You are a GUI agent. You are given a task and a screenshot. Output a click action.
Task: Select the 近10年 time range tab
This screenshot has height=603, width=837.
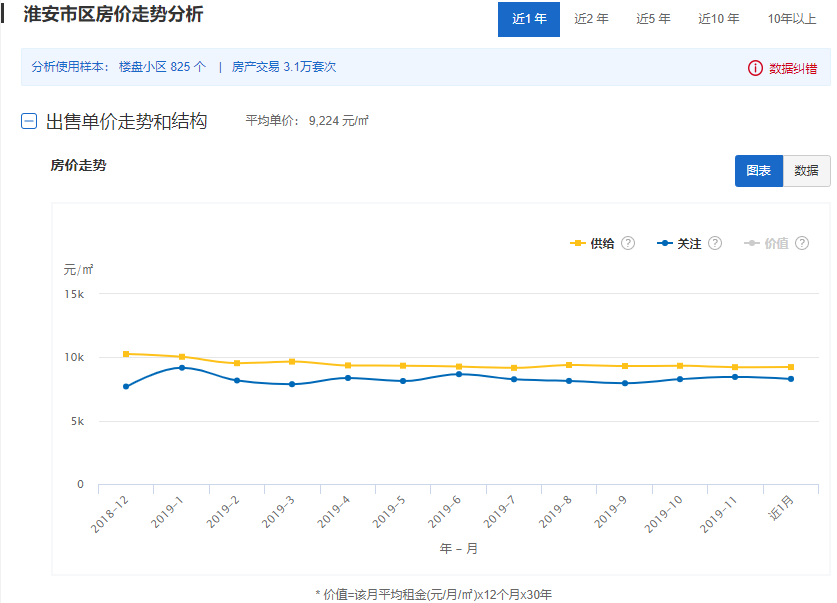point(719,19)
